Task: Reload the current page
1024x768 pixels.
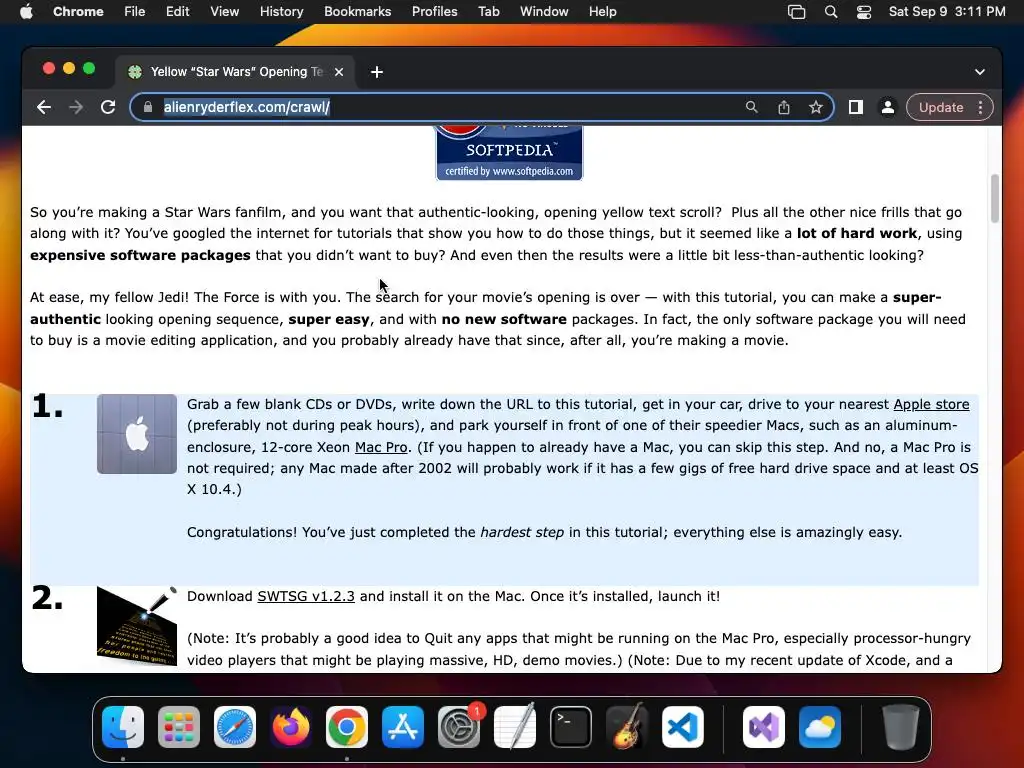Action: pos(108,107)
